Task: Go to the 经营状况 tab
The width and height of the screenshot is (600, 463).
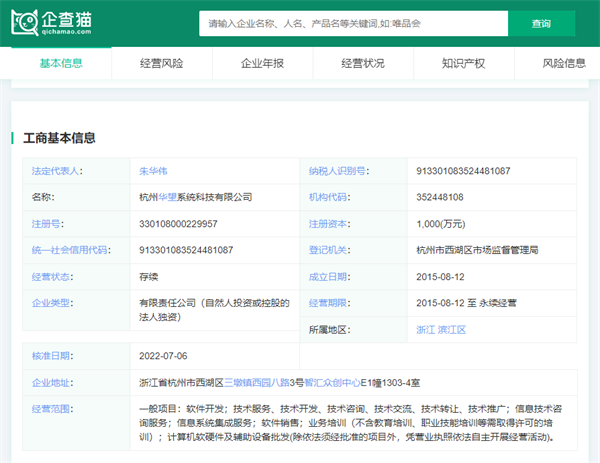Action: click(x=362, y=63)
